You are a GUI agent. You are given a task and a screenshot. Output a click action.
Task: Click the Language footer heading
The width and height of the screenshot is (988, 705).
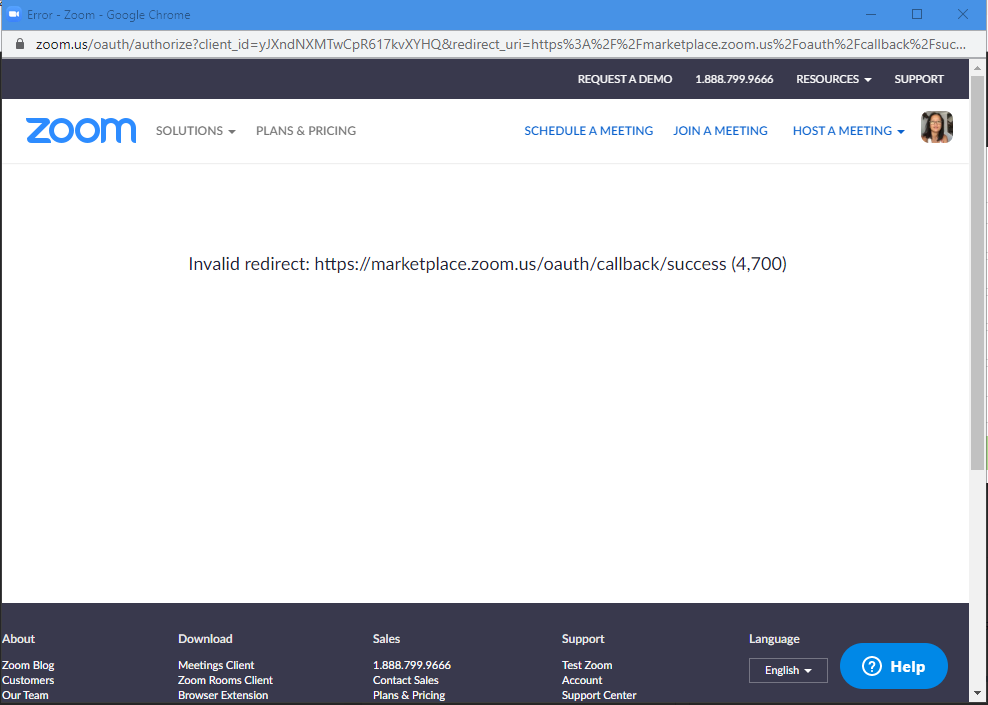pos(774,638)
